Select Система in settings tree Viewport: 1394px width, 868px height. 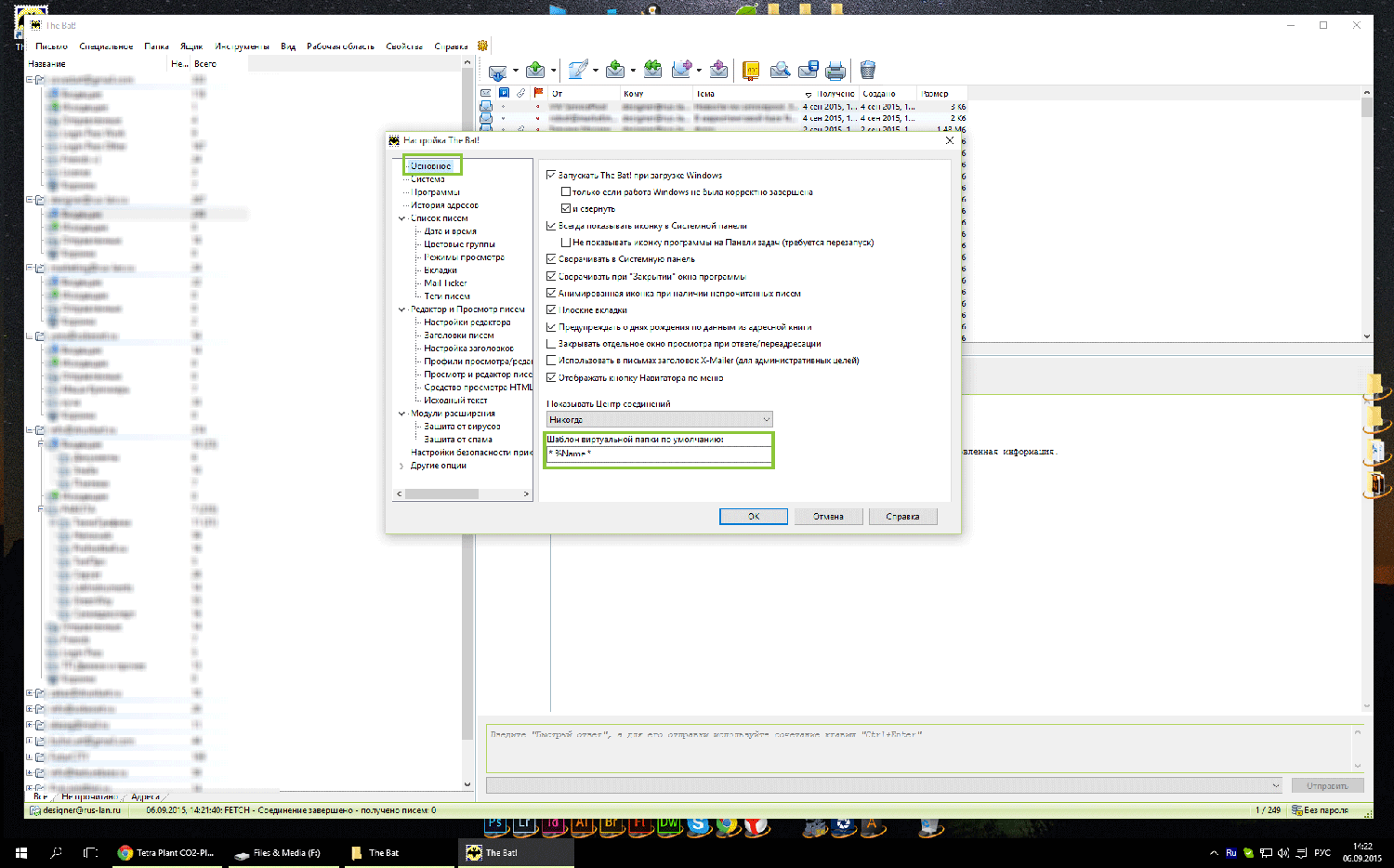[x=427, y=178]
